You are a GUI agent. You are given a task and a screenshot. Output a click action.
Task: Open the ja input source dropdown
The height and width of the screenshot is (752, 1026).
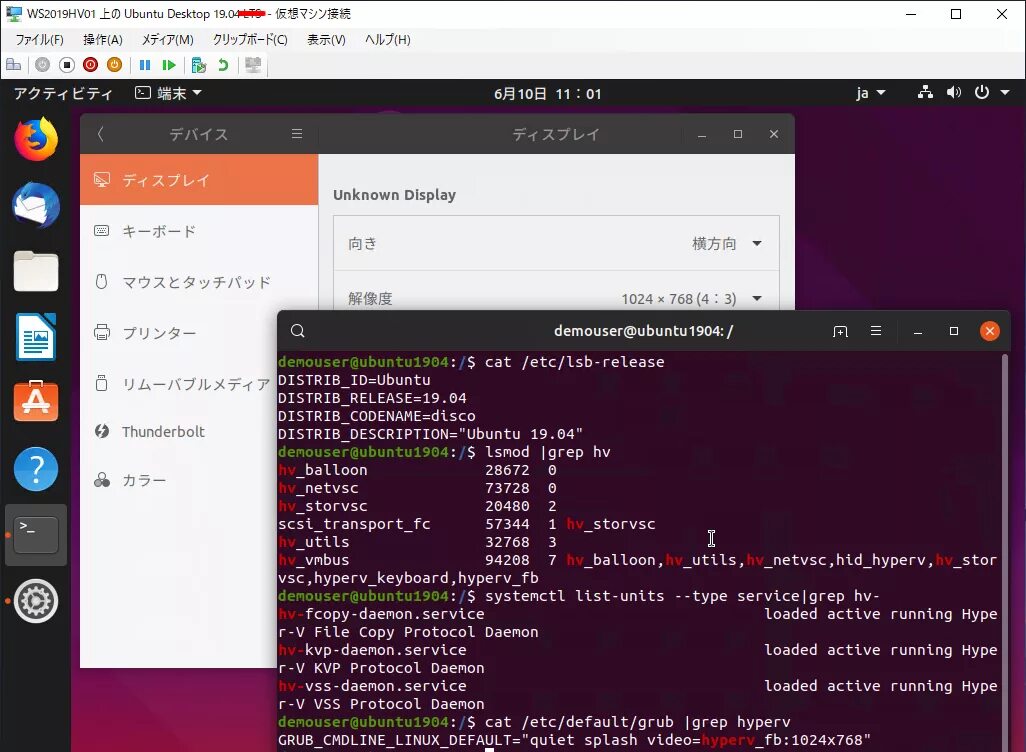click(x=870, y=94)
